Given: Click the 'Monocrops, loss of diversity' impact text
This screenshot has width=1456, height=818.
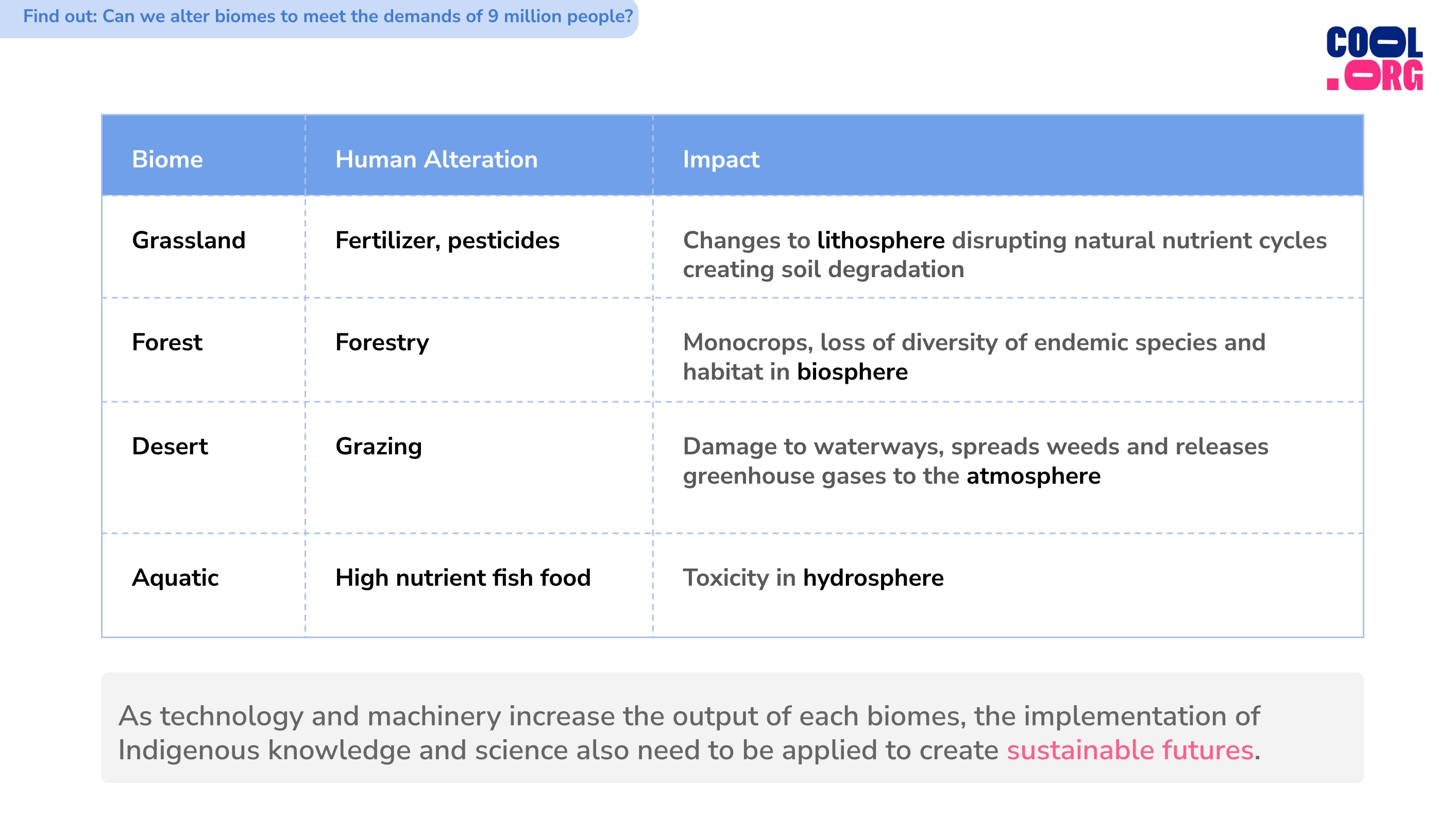Looking at the screenshot, I should (974, 357).
